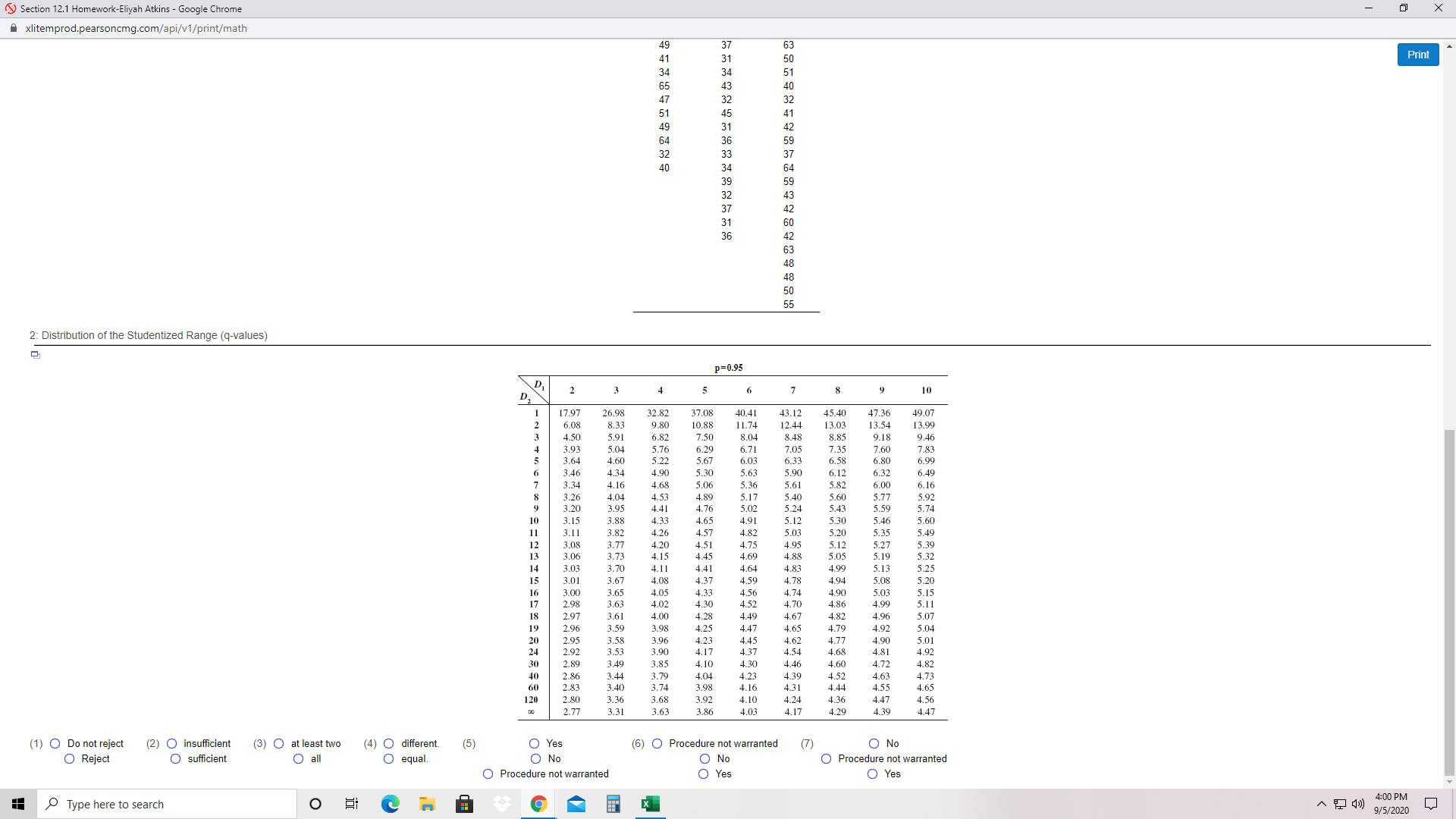1456x819 pixels.
Task: Switch to Excel in the taskbar
Action: coord(650,804)
